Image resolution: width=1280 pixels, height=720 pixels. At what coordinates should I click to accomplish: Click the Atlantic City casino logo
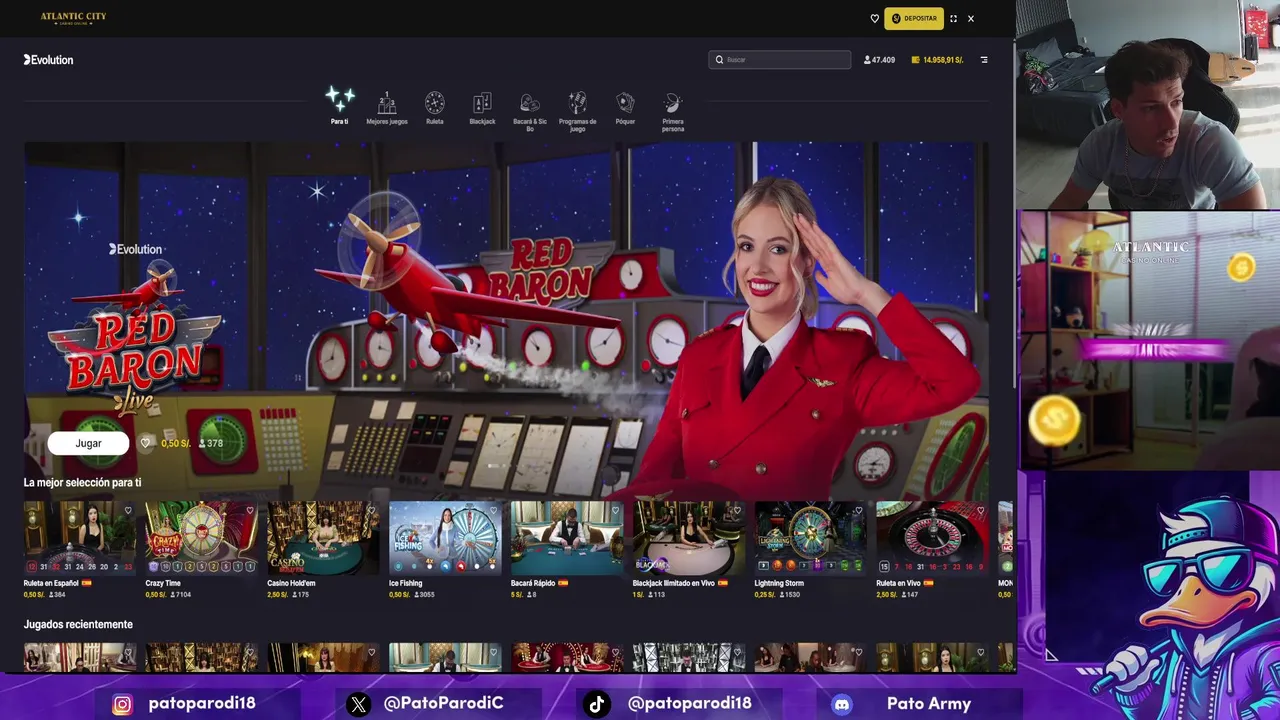point(73,18)
